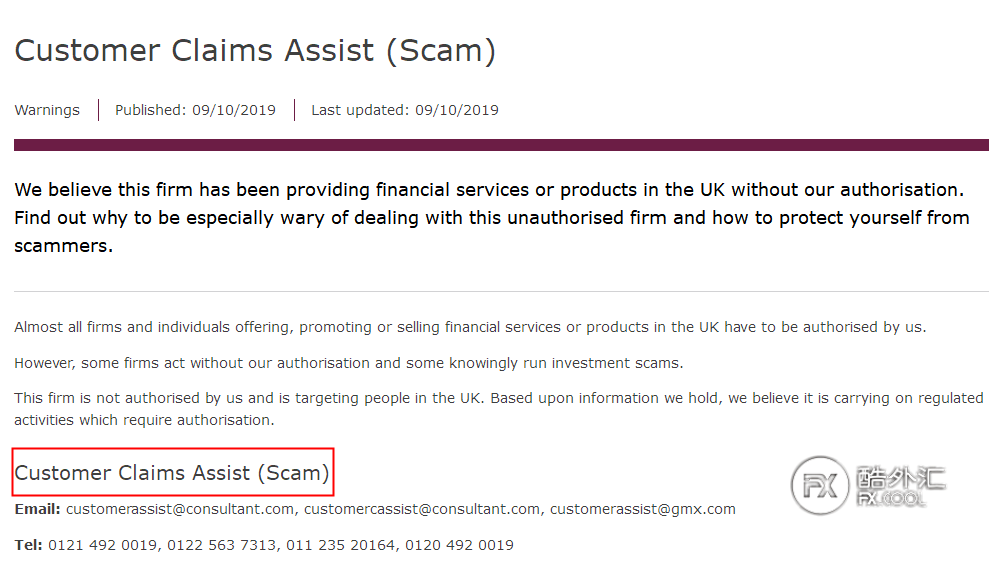Select the "Warnings" category label
The image size is (997, 566).
pyautogui.click(x=47, y=110)
